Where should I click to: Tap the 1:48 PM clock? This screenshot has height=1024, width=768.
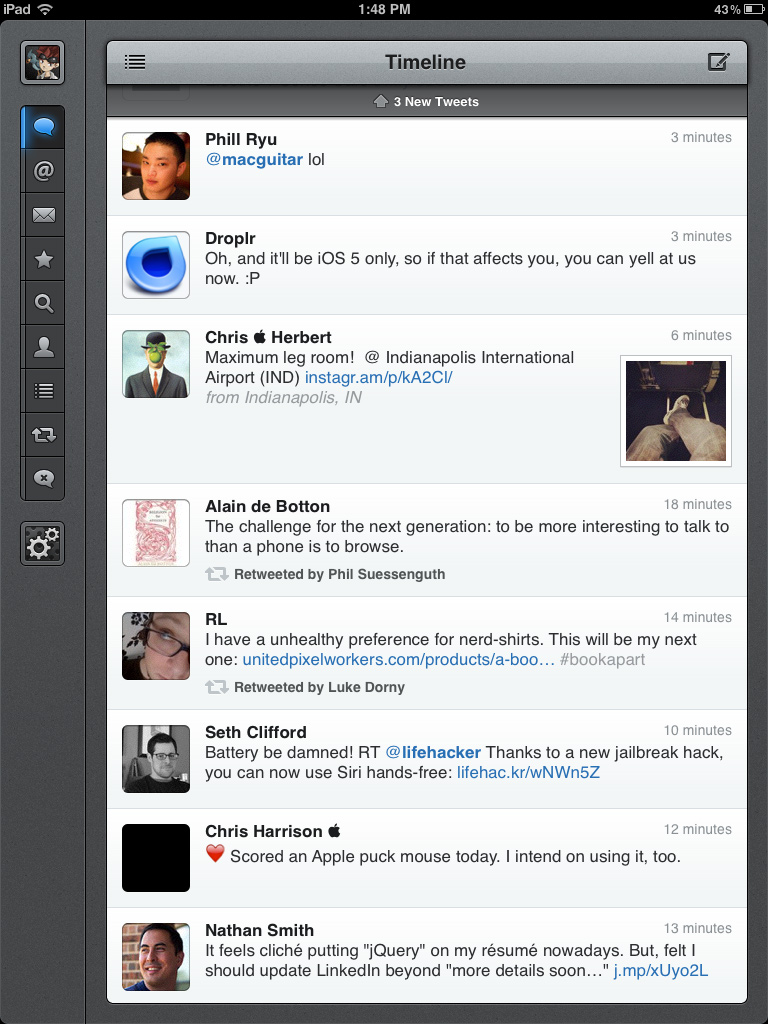pyautogui.click(x=384, y=9)
